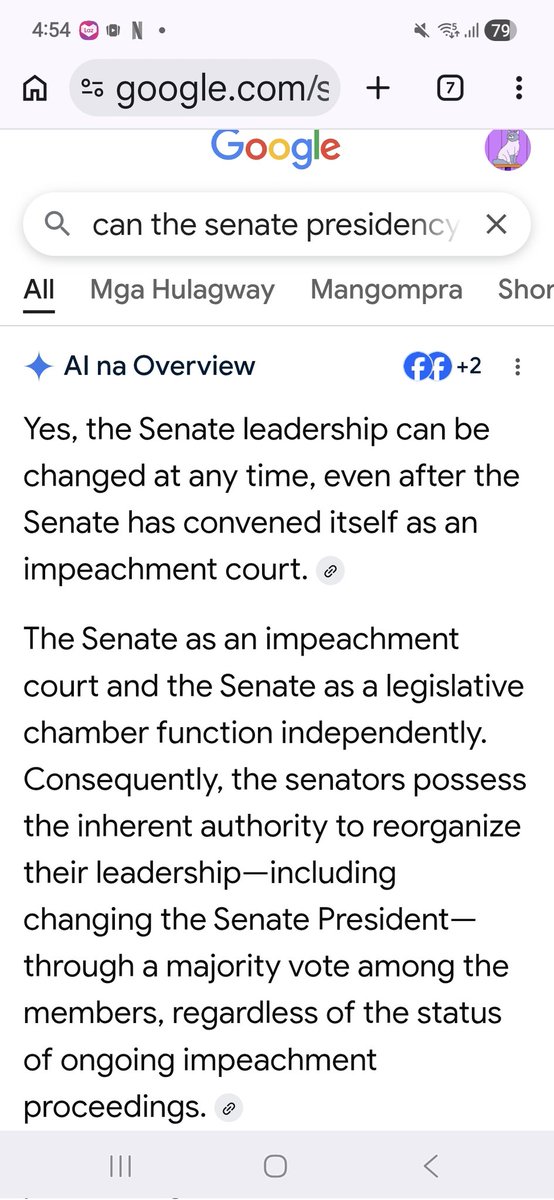Image resolution: width=554 pixels, height=1200 pixels.
Task: Open the Google account avatar
Action: click(x=508, y=149)
